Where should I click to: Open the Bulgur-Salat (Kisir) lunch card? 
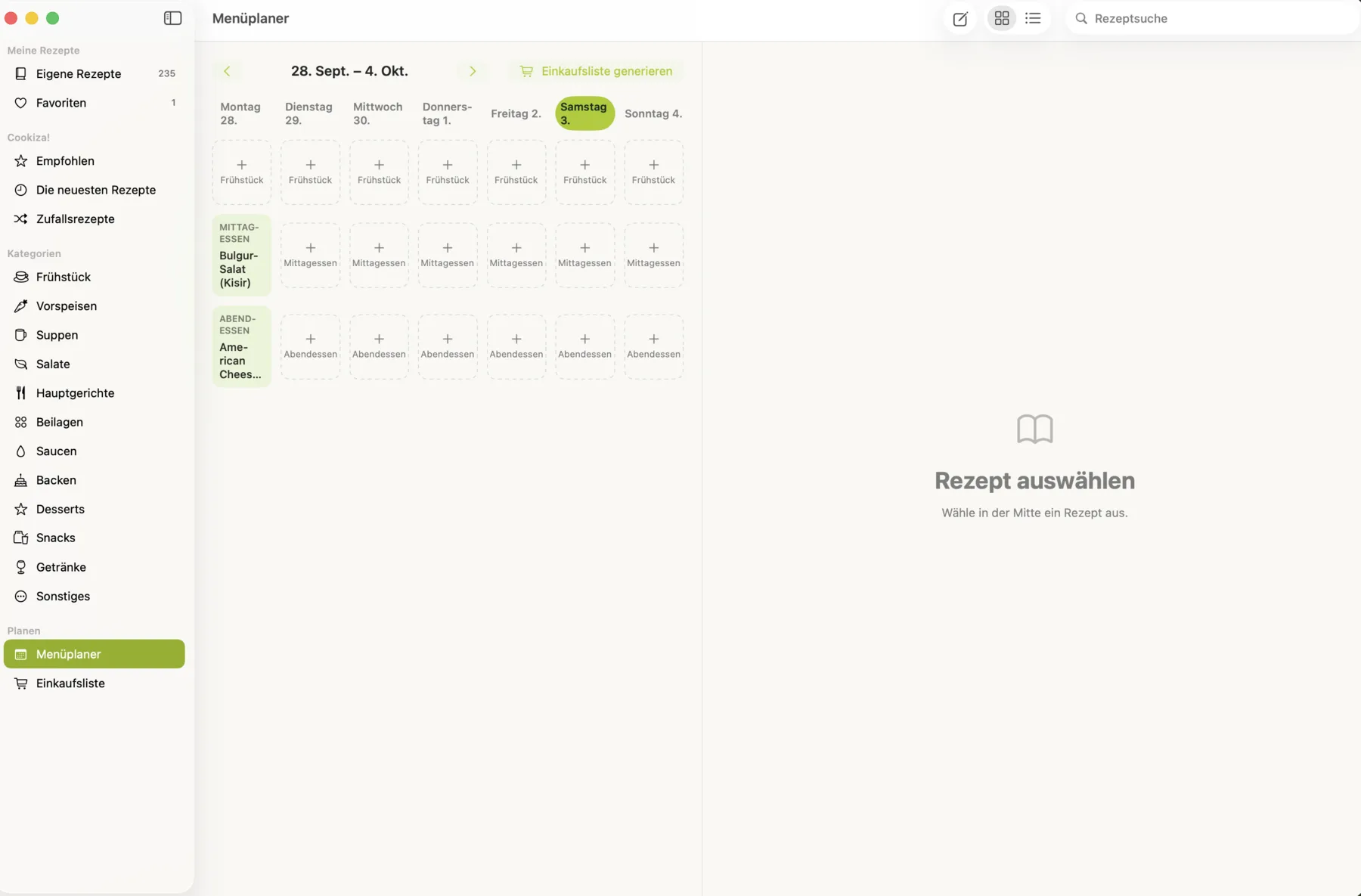242,255
